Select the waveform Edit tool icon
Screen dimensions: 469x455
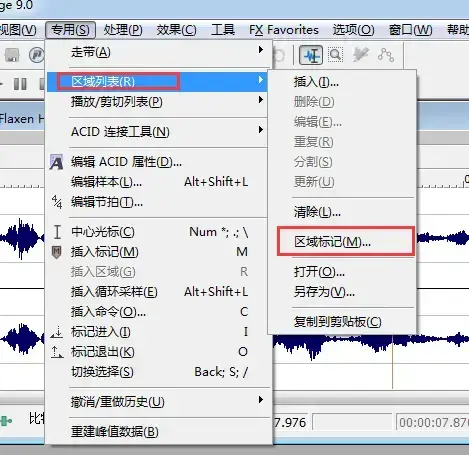311,55
